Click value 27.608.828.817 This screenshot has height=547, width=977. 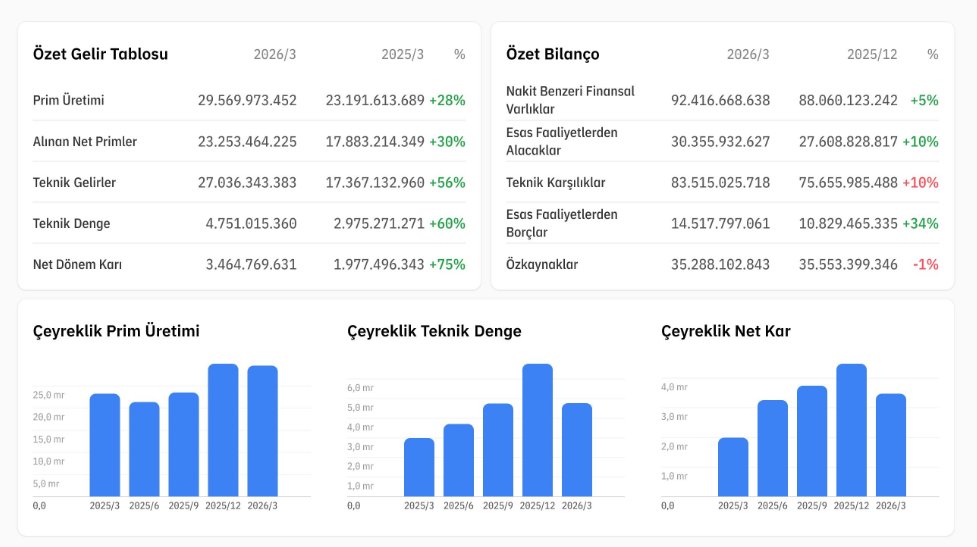848,141
